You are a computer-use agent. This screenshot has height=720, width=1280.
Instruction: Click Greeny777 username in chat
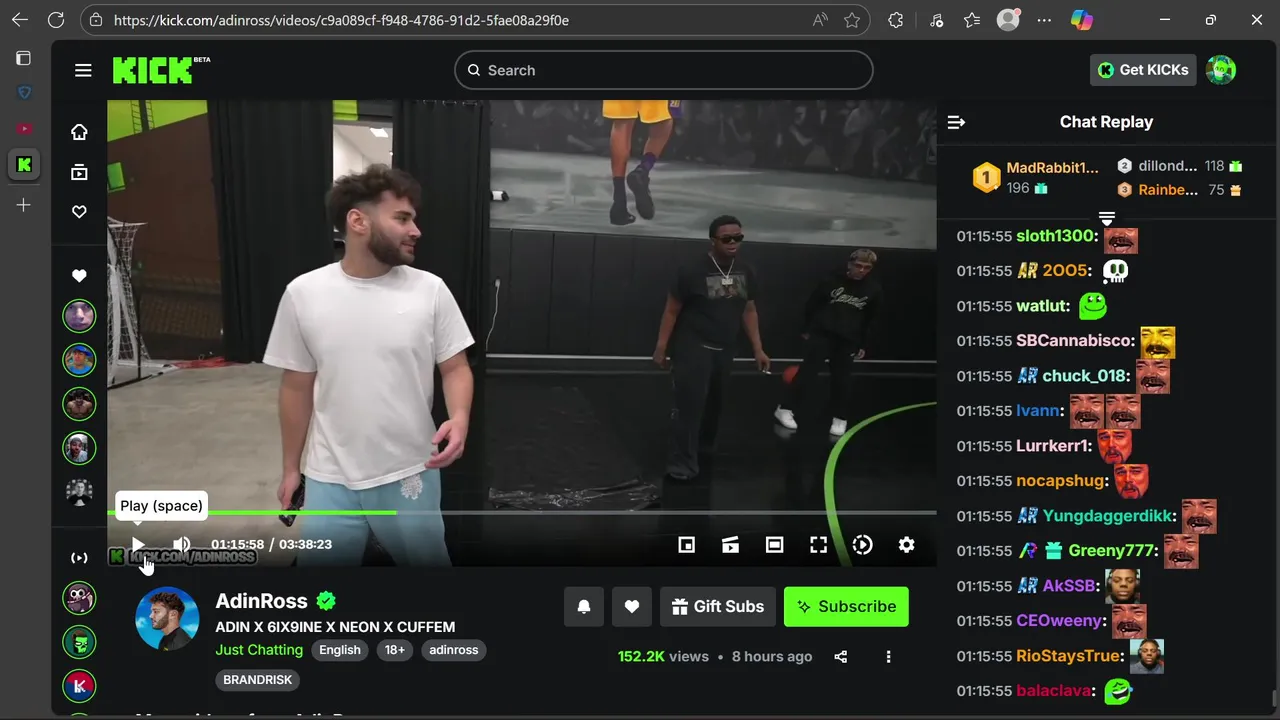pyautogui.click(x=1113, y=551)
